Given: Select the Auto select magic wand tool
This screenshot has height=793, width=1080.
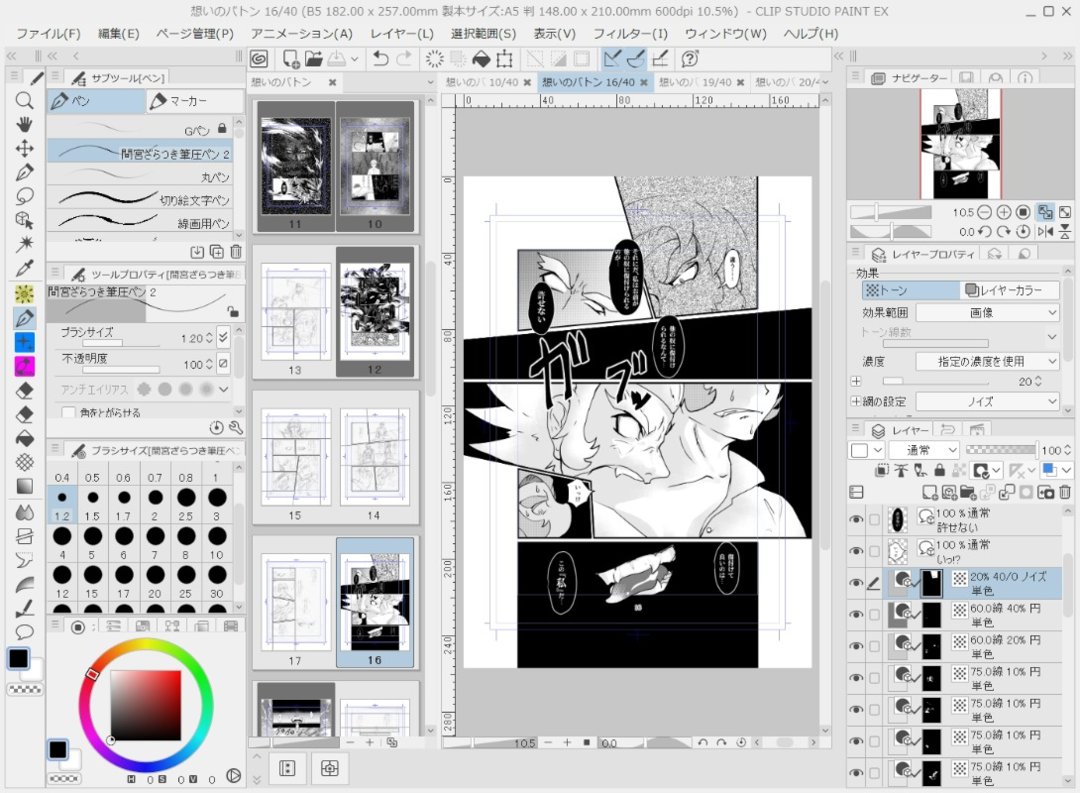Looking at the screenshot, I should click(24, 244).
